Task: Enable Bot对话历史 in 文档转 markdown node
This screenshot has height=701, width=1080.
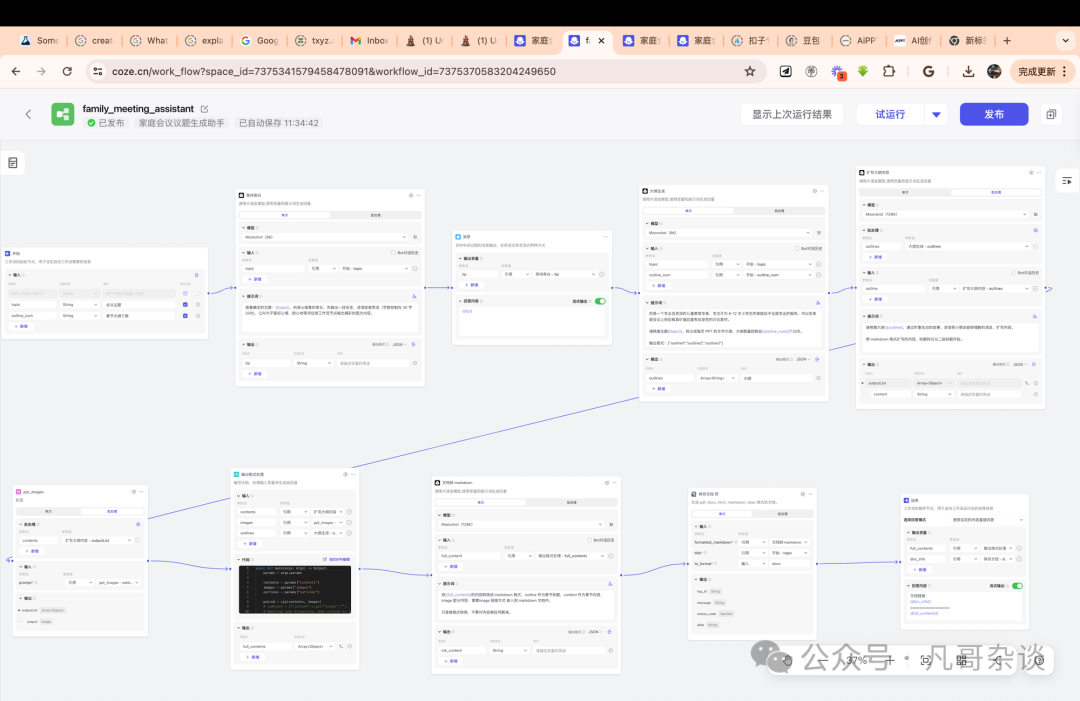Action: (589, 540)
